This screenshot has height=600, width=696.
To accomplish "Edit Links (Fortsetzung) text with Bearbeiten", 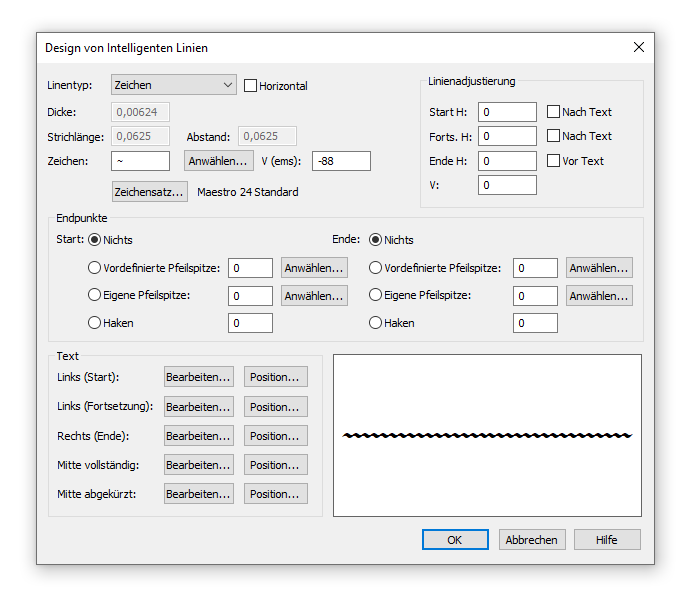I will 199,407.
